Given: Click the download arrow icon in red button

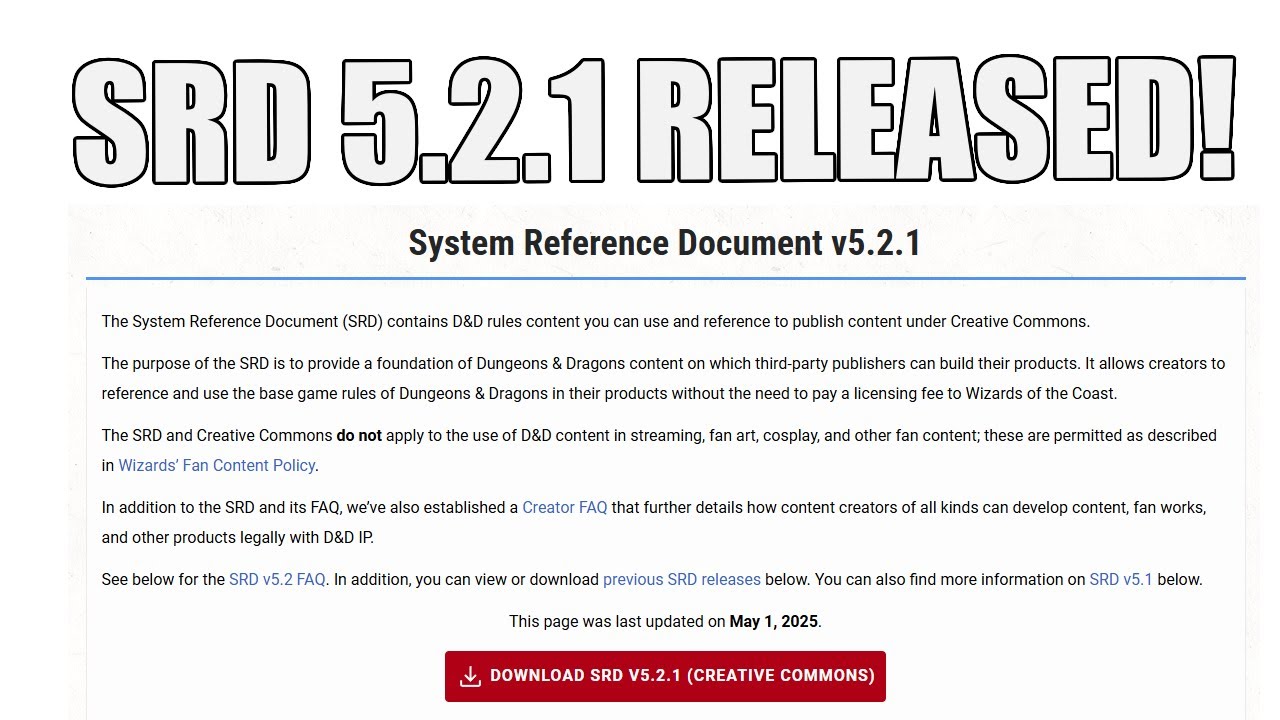Looking at the screenshot, I should (x=470, y=676).
